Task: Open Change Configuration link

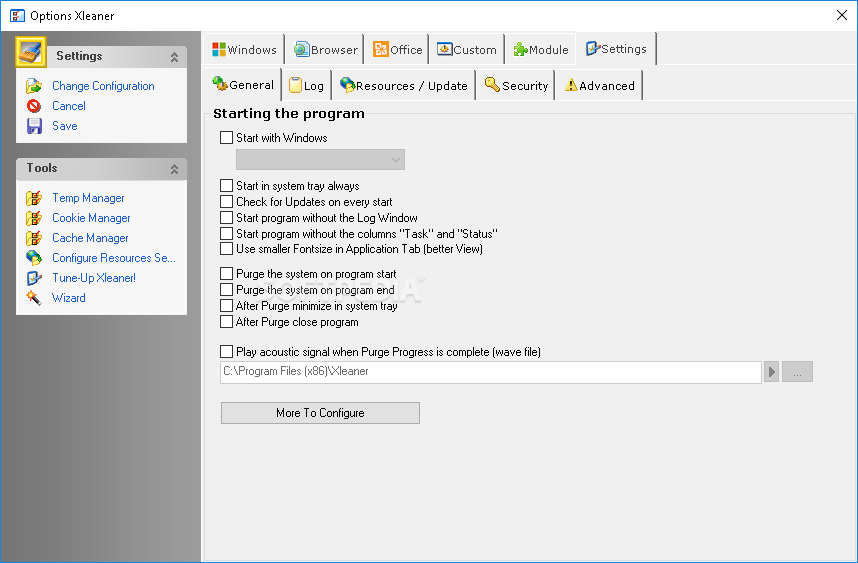Action: pyautogui.click(x=103, y=86)
